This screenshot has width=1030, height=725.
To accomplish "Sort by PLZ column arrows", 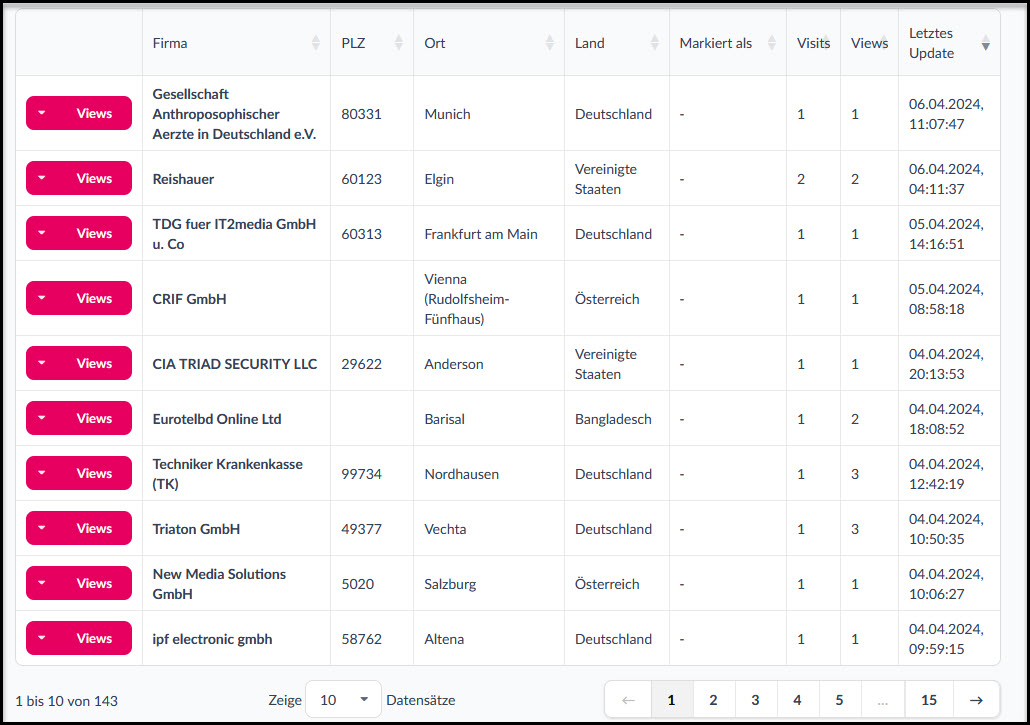I will click(399, 43).
